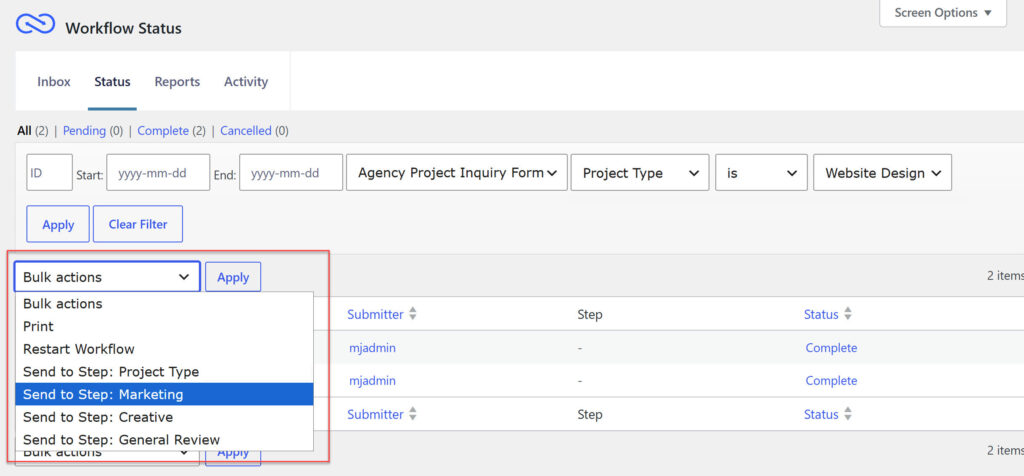1024x476 pixels.
Task: Select Send to Step: Creative
Action: 164,417
